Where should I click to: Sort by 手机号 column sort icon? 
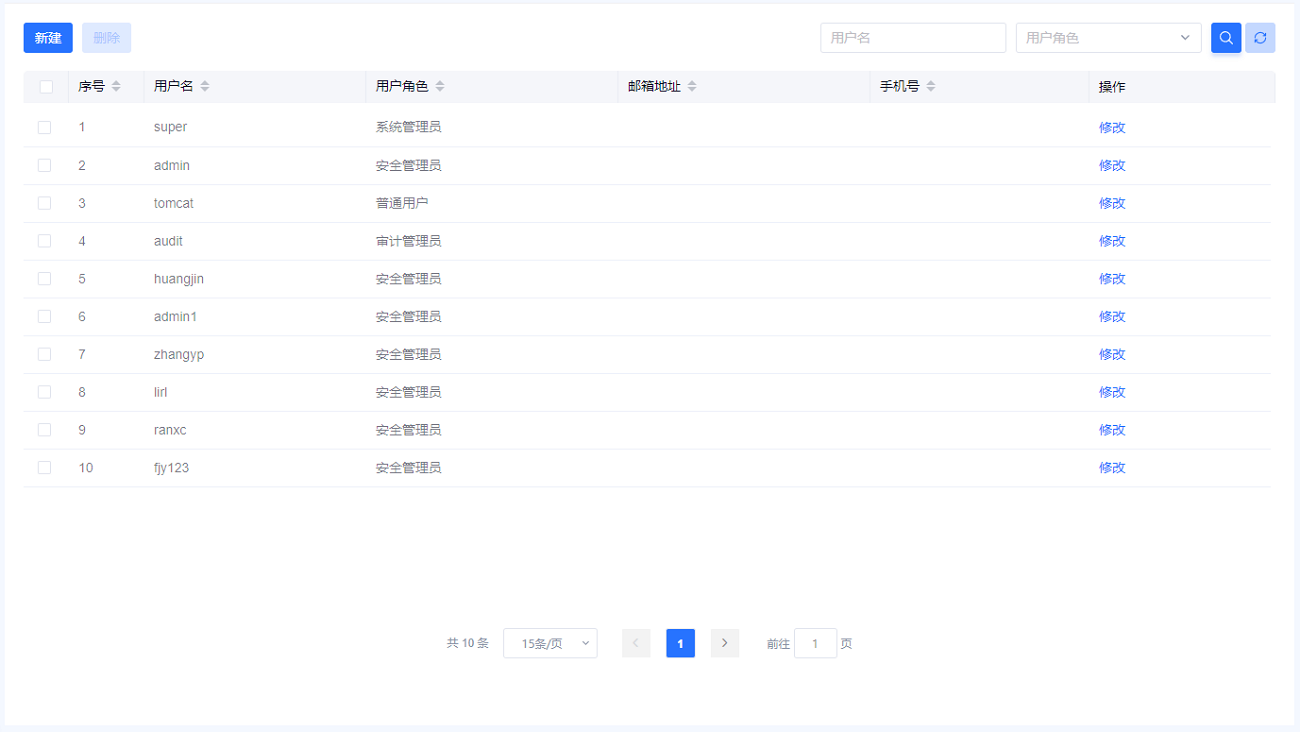pos(931,87)
